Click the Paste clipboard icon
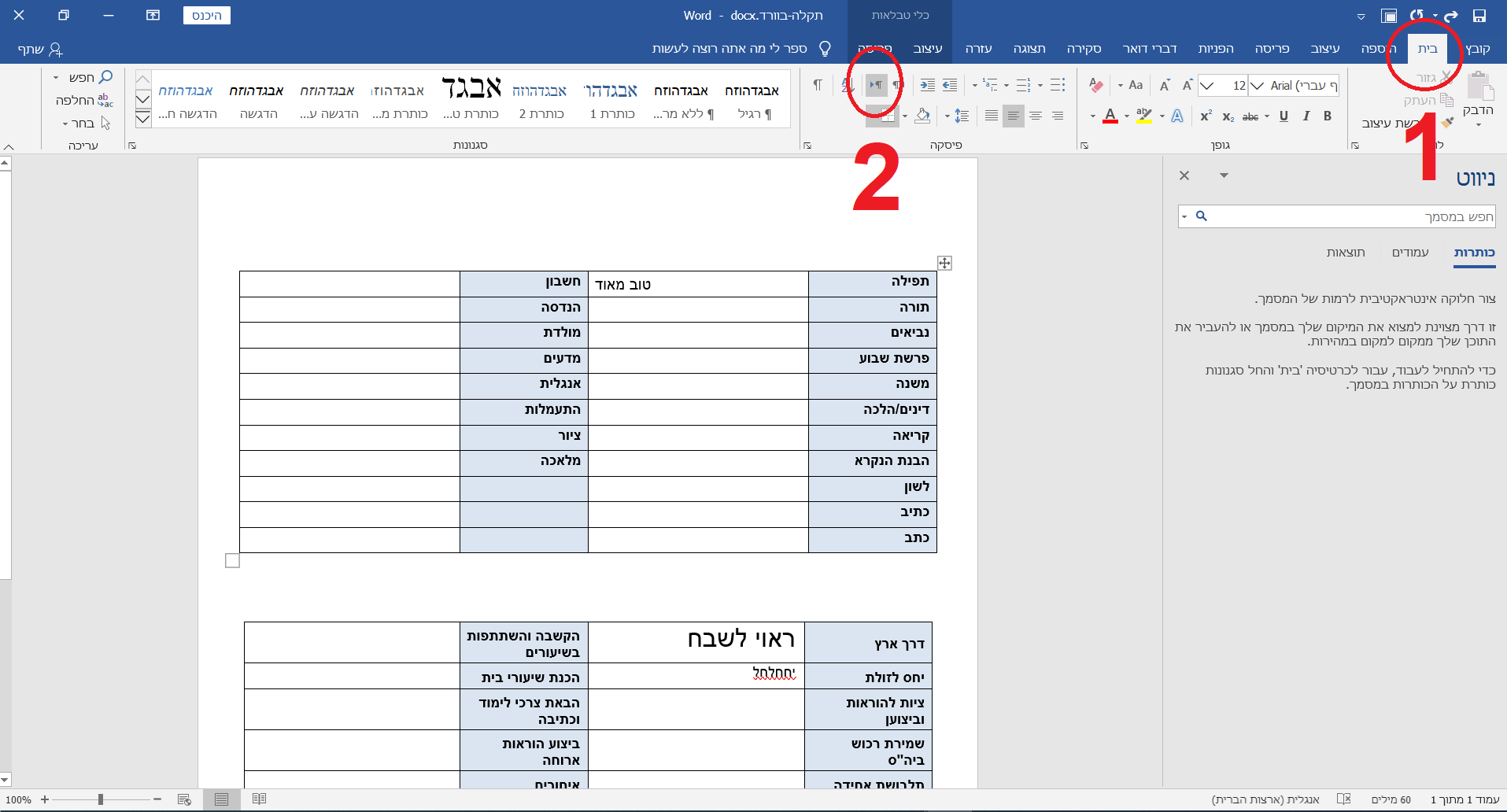This screenshot has width=1507, height=812. [x=1479, y=87]
